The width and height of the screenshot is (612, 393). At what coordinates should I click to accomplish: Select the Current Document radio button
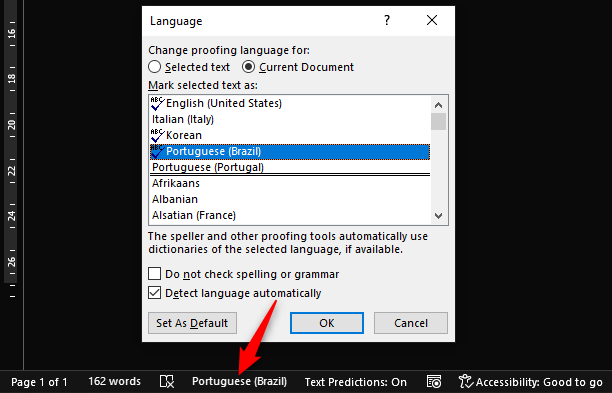(x=248, y=67)
